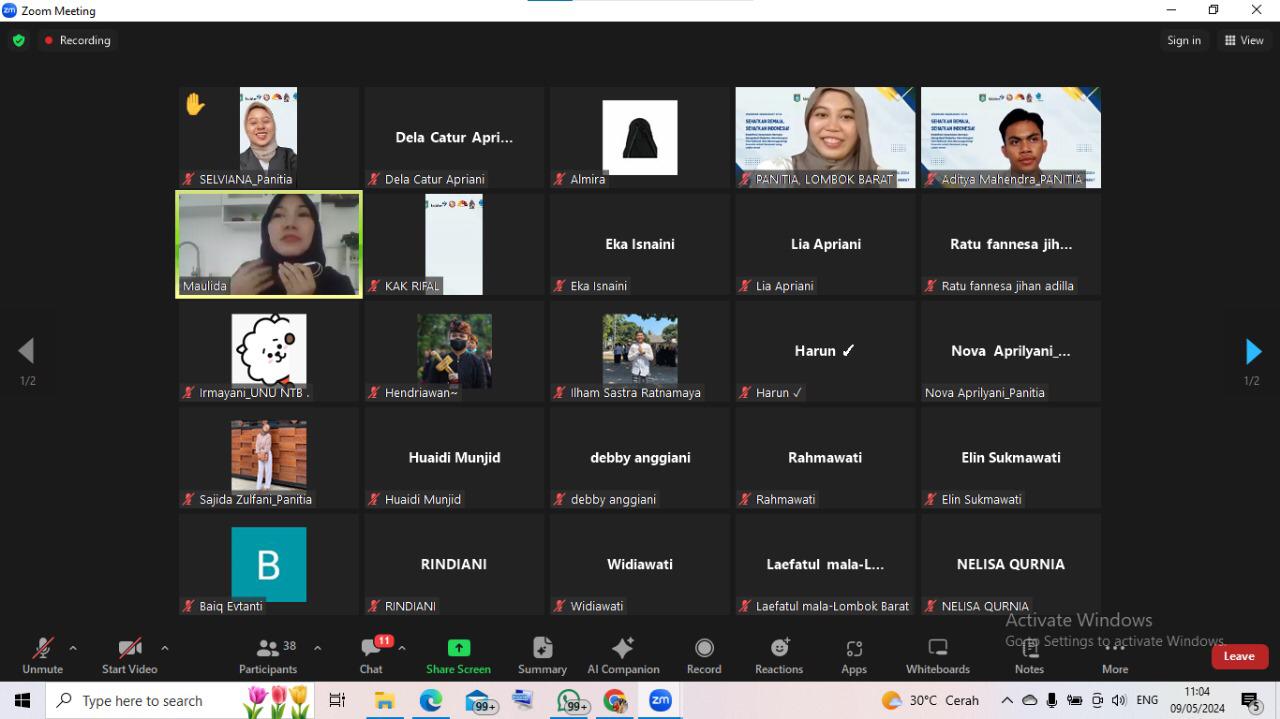
Task: Go to previous gallery page arrow
Action: (x=26, y=351)
